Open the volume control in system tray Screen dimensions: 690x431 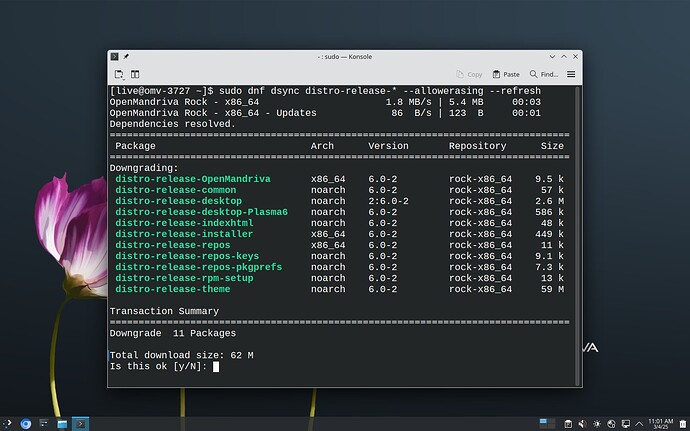(582, 423)
